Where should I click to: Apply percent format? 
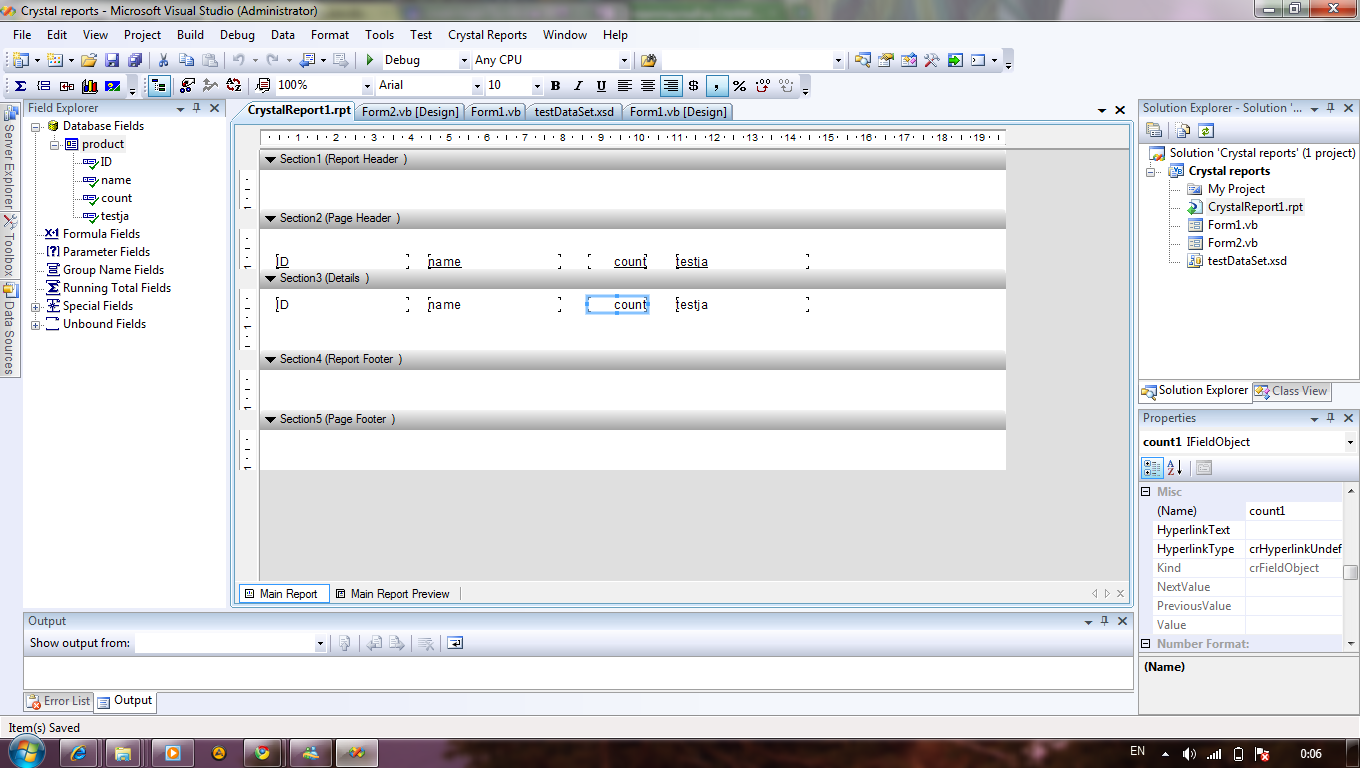tap(740, 86)
